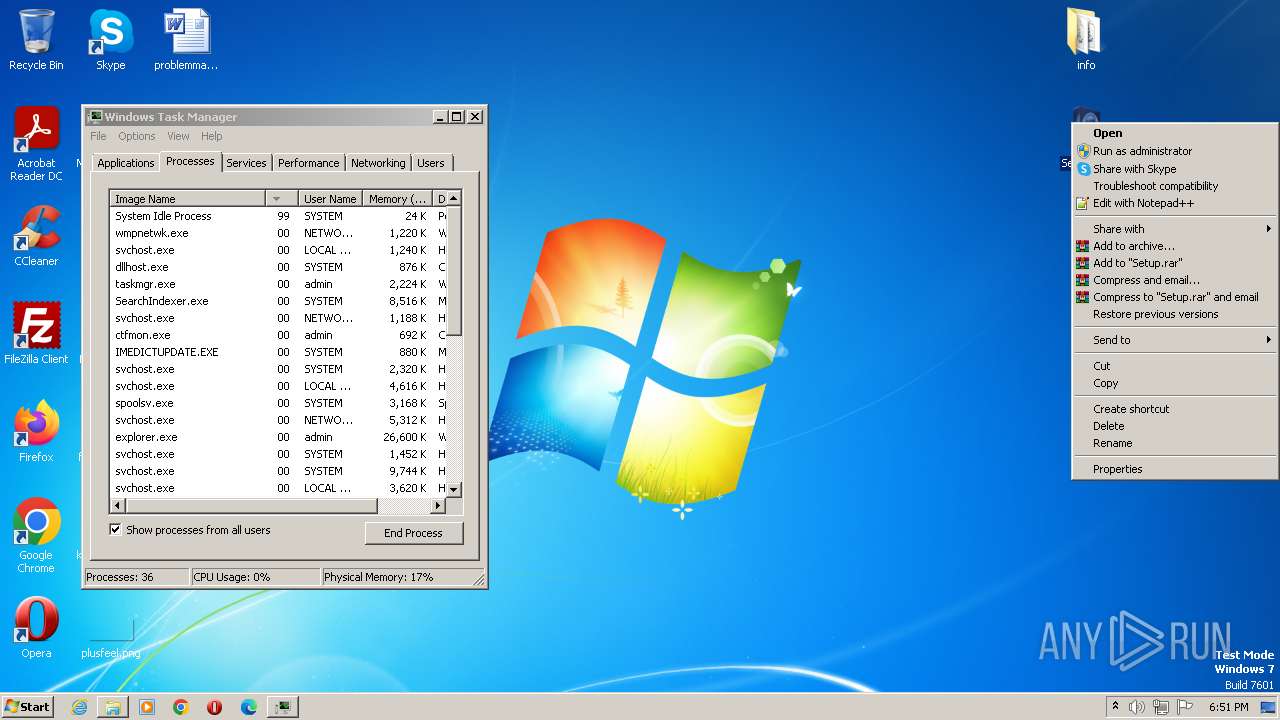Open the info folder on desktop

pos(1085,40)
